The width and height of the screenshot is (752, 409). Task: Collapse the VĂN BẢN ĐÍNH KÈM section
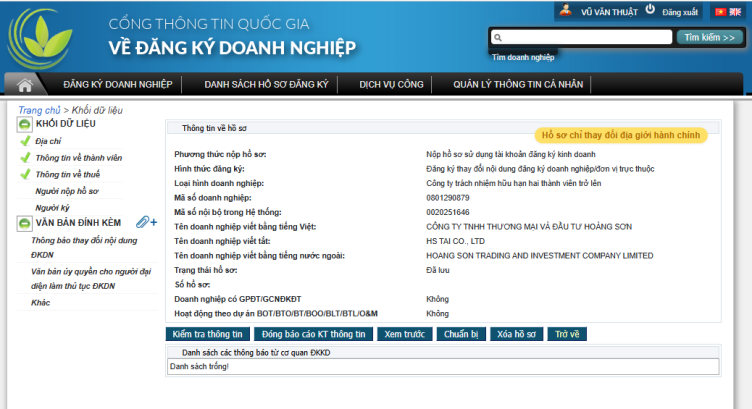coord(25,223)
